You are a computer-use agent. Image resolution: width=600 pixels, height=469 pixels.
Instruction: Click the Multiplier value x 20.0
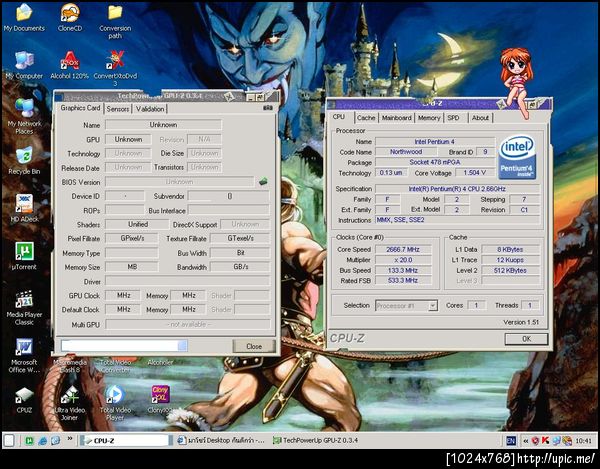coord(403,260)
